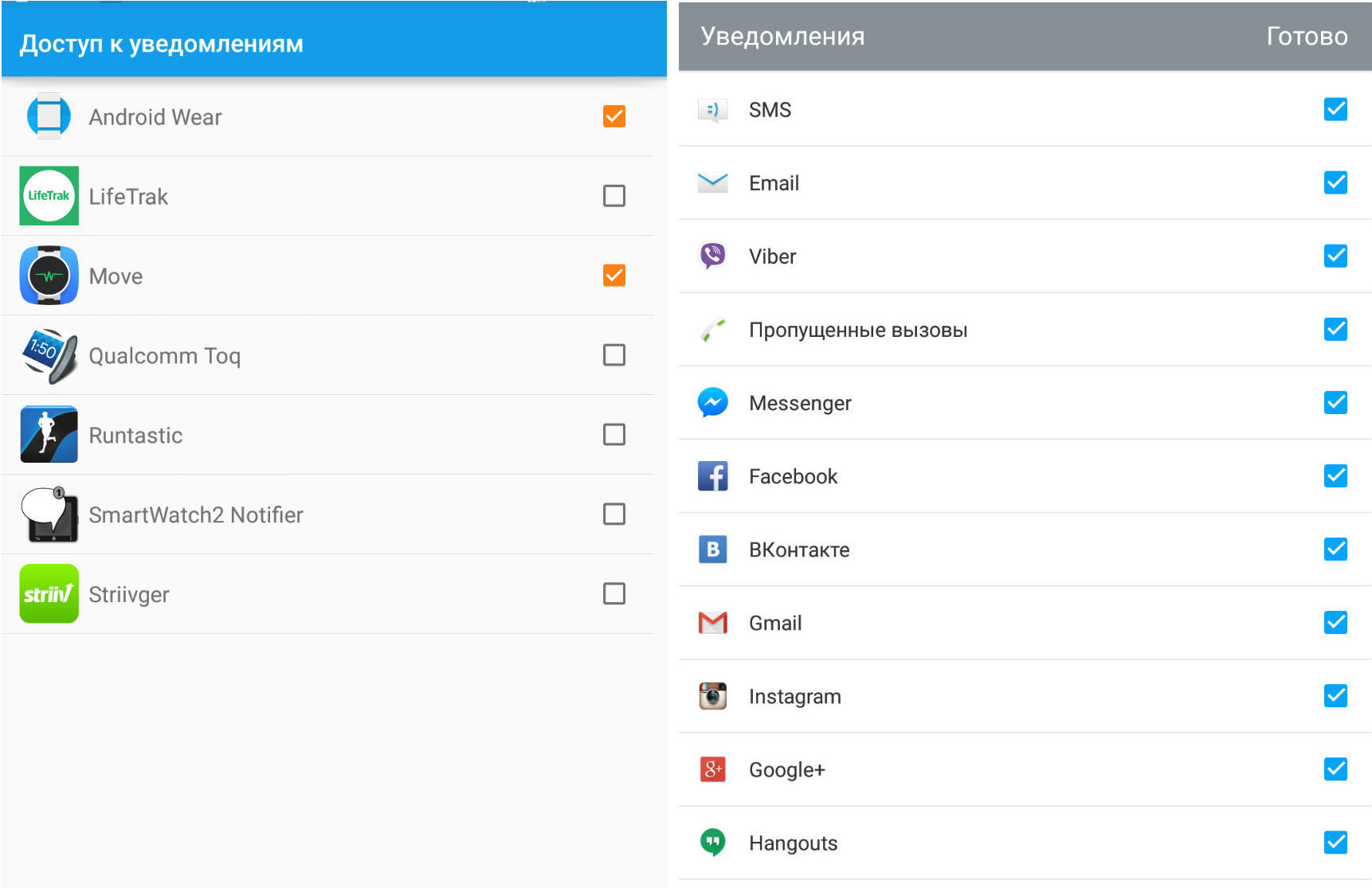Disable Hangouts notifications checkbox
The height and width of the screenshot is (888, 1372).
(x=1335, y=842)
